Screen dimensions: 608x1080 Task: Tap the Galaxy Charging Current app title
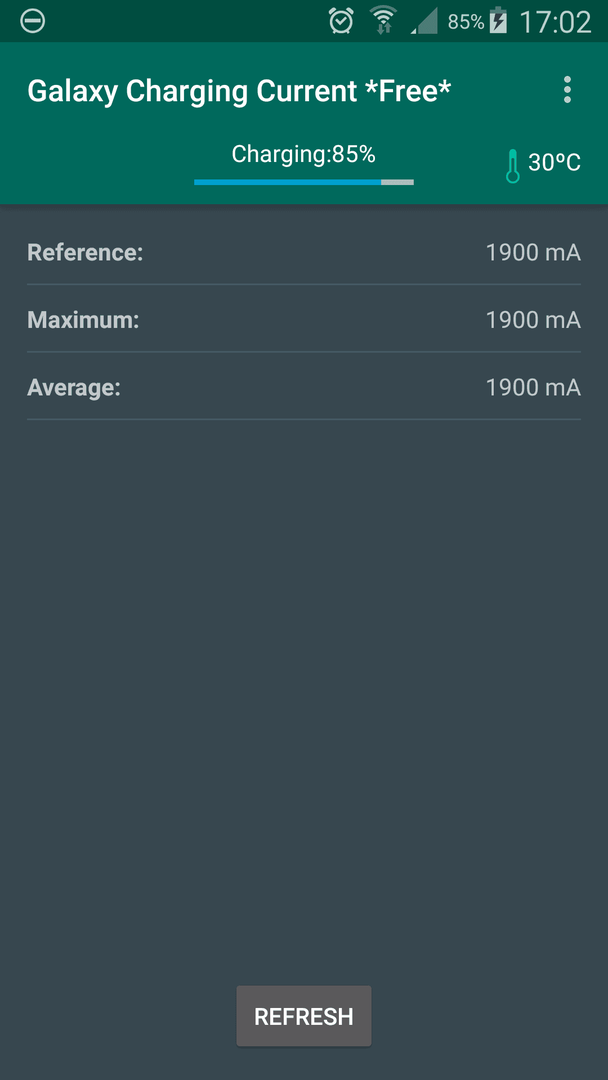pyautogui.click(x=239, y=91)
